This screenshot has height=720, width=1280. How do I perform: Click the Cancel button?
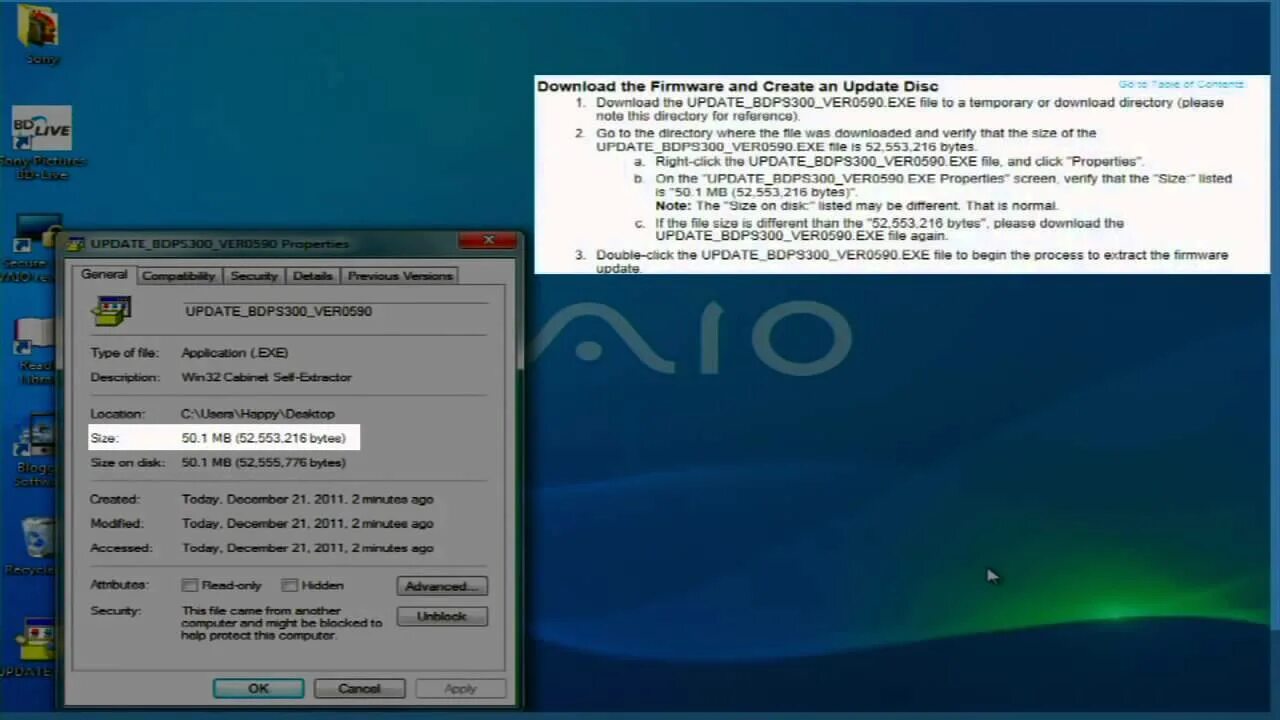click(x=359, y=688)
